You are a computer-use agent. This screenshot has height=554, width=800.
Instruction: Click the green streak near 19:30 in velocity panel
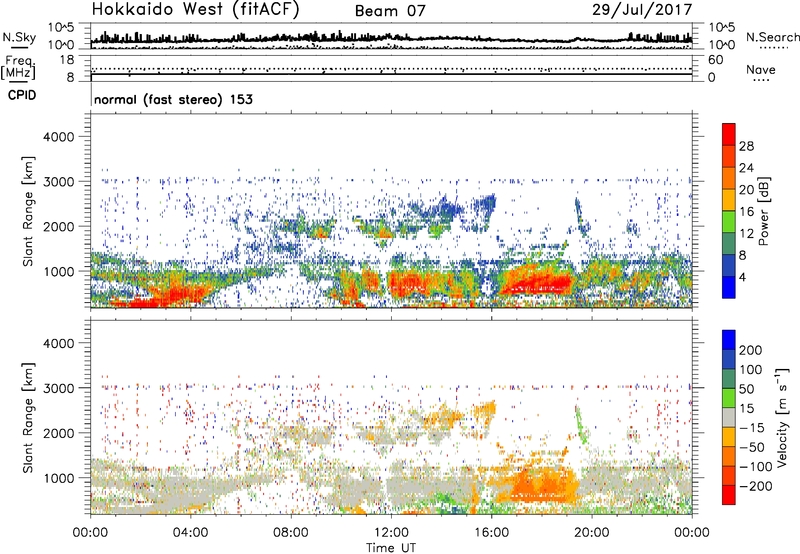pyautogui.click(x=581, y=424)
